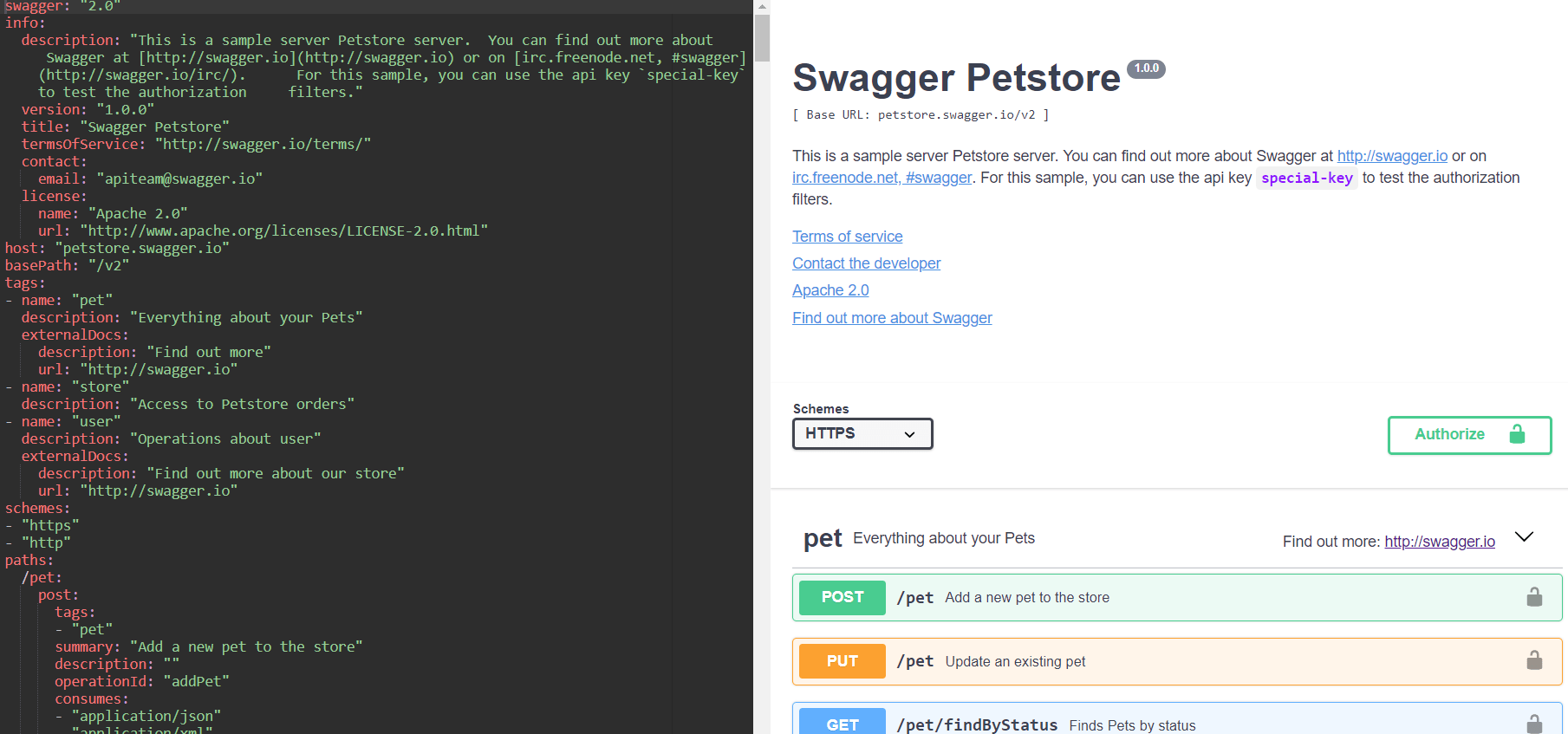Expand the POST /pet operation
The width and height of the screenshot is (1568, 734).
tap(1177, 597)
